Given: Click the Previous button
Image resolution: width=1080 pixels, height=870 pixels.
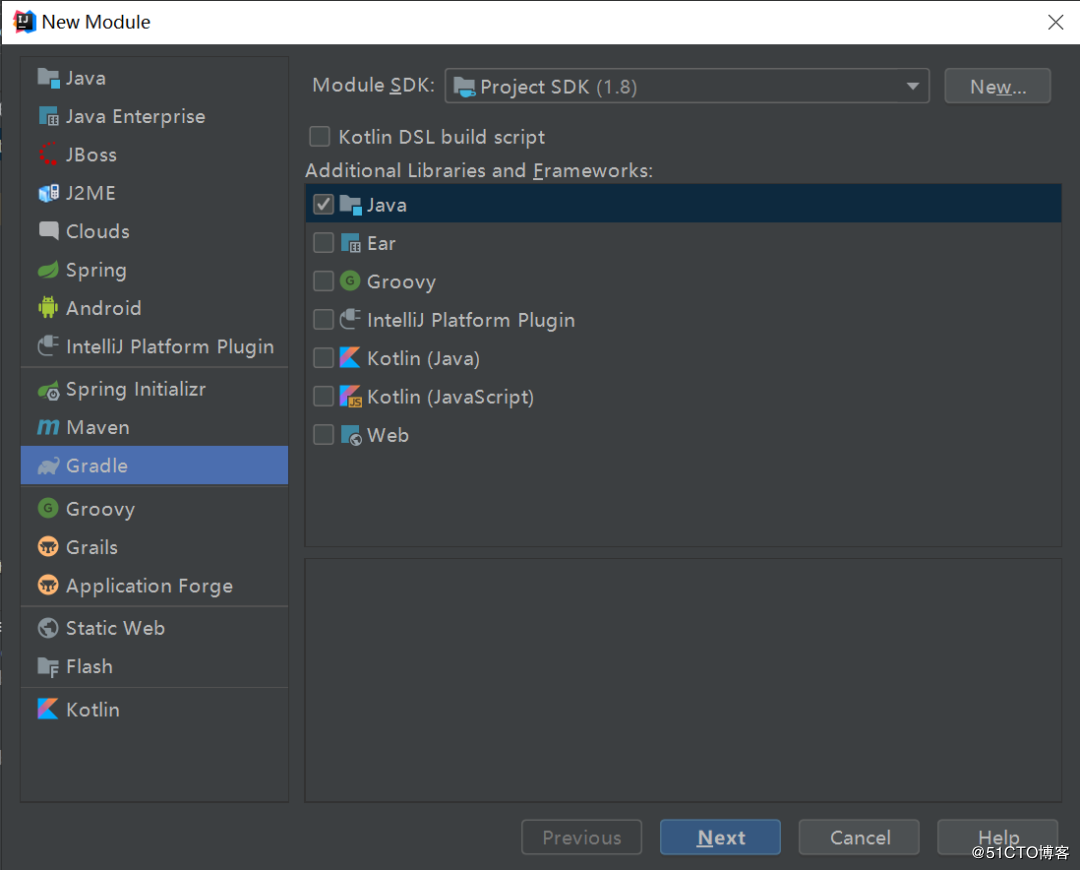Looking at the screenshot, I should (x=581, y=837).
